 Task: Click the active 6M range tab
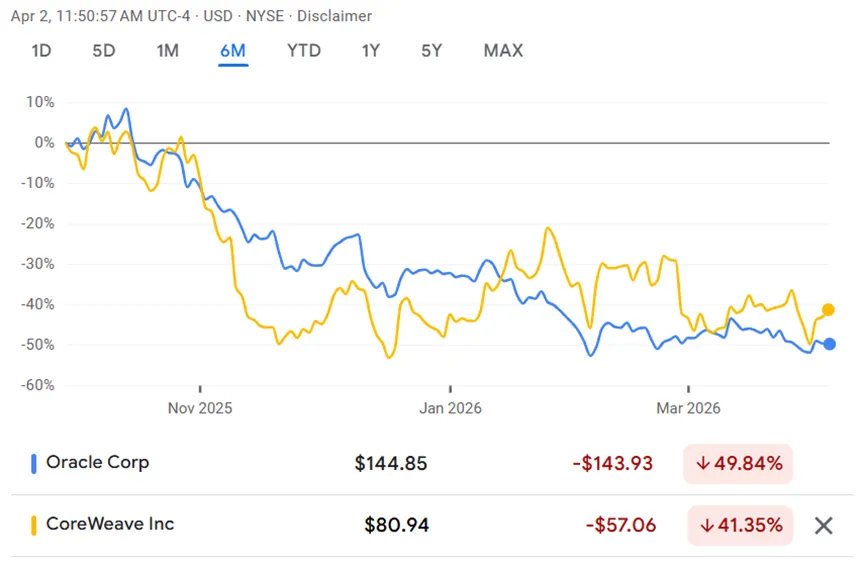coord(233,50)
